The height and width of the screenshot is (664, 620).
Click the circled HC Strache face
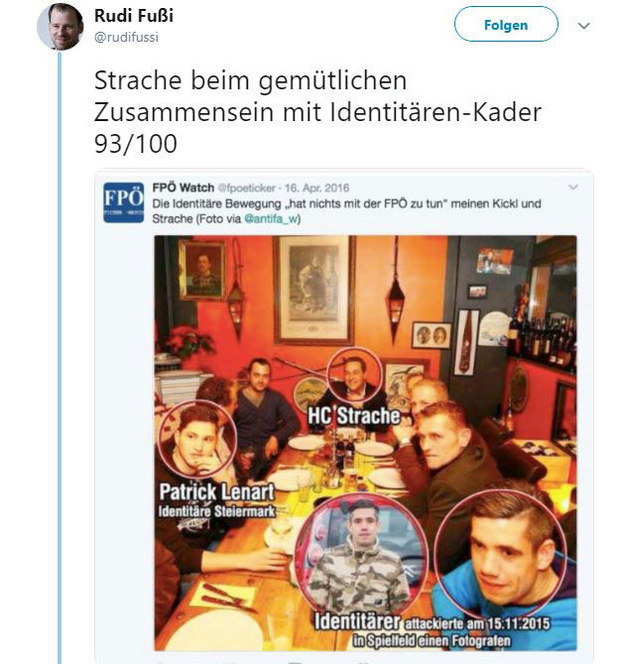[x=354, y=376]
